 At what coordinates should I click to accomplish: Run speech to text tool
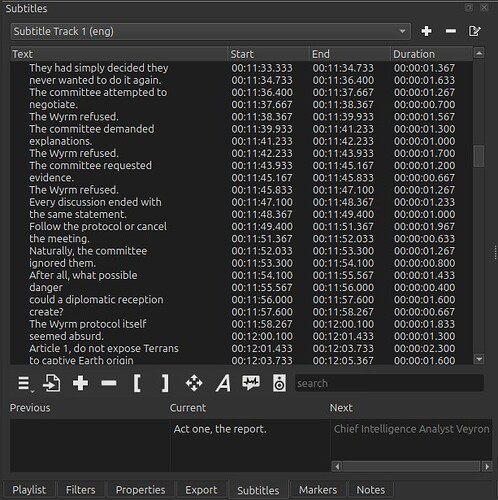point(251,383)
